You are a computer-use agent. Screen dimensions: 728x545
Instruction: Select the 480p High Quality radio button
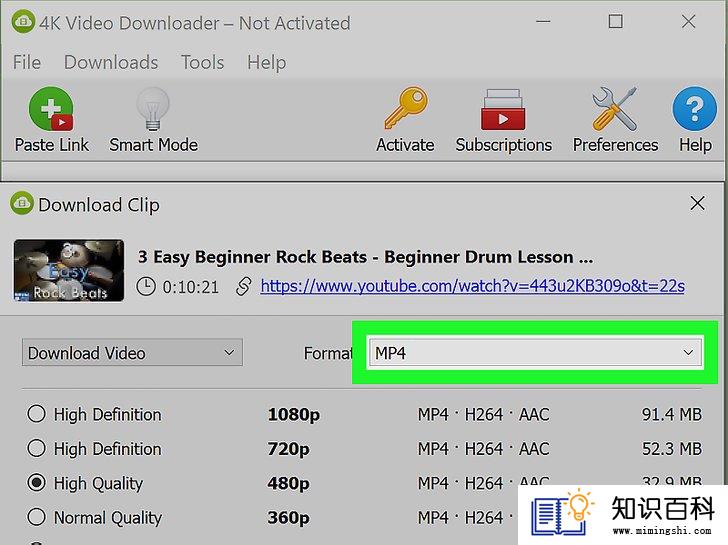(37, 483)
